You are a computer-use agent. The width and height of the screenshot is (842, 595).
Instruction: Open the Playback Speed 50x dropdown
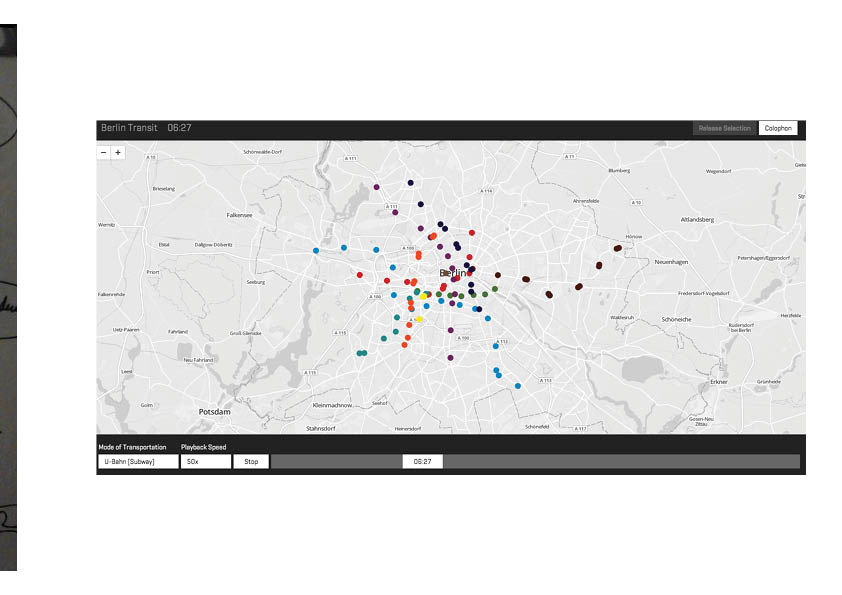205,462
